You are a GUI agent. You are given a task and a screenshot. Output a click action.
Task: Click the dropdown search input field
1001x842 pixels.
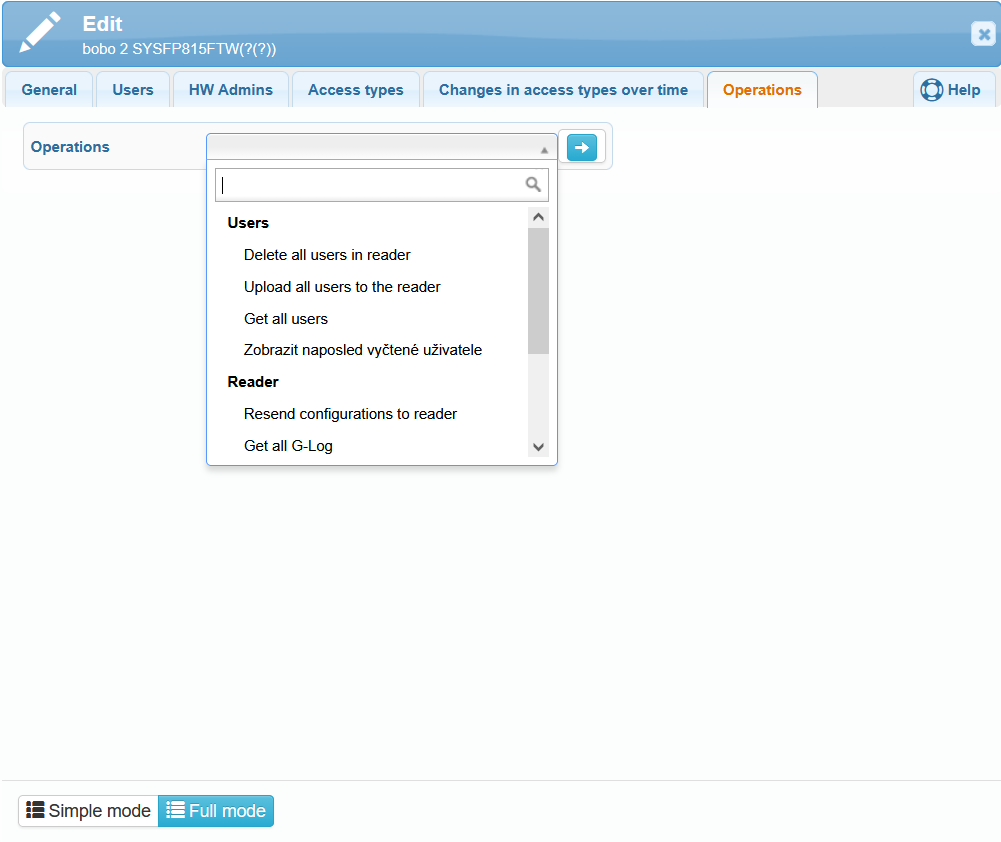click(x=370, y=185)
